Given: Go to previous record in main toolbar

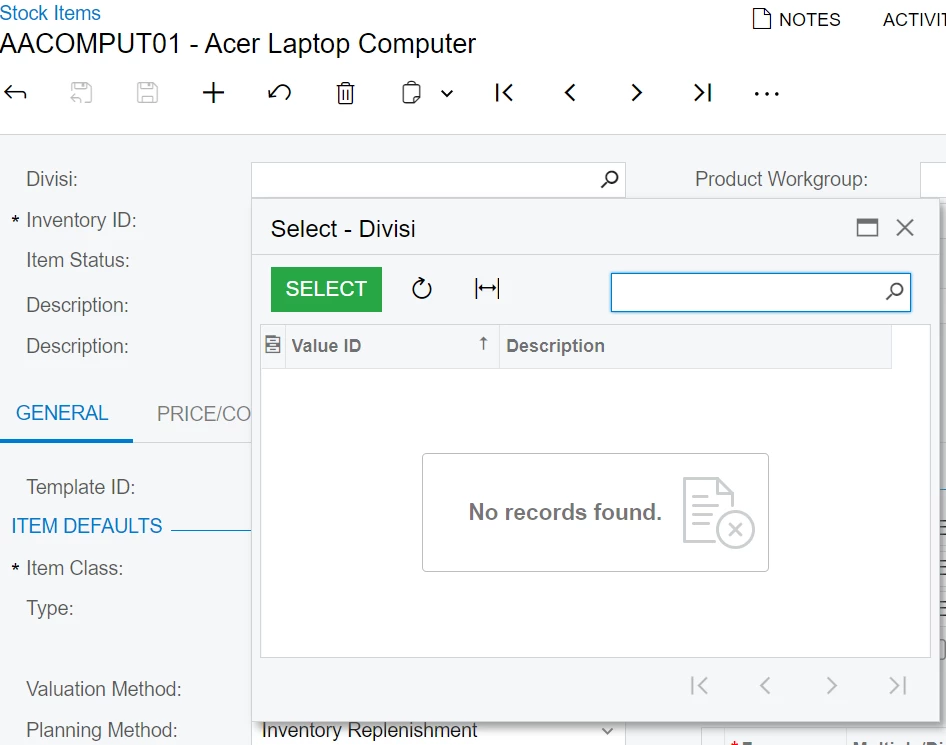Looking at the screenshot, I should click(x=570, y=93).
